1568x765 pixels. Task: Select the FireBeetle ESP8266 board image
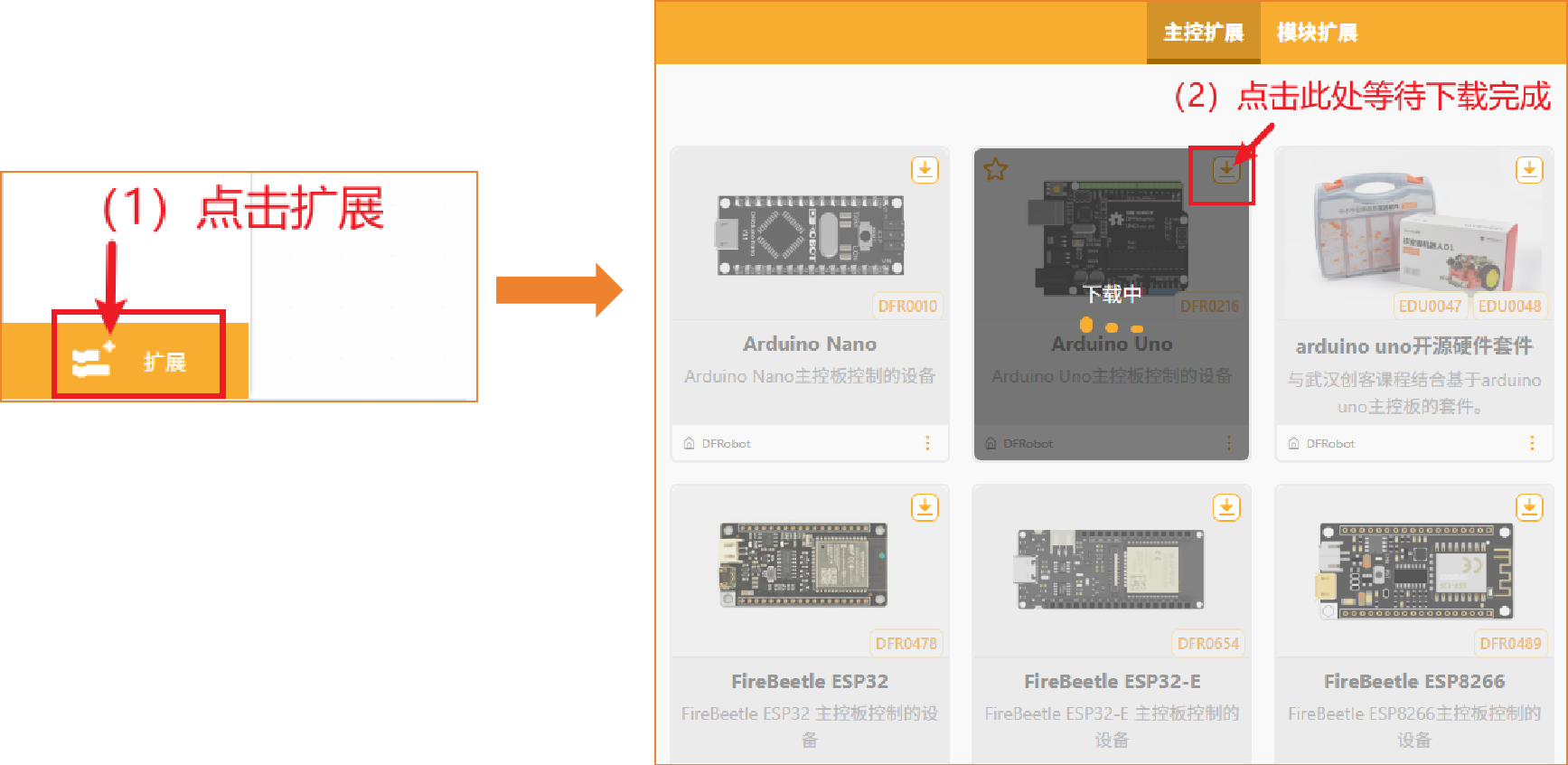[x=1414, y=571]
